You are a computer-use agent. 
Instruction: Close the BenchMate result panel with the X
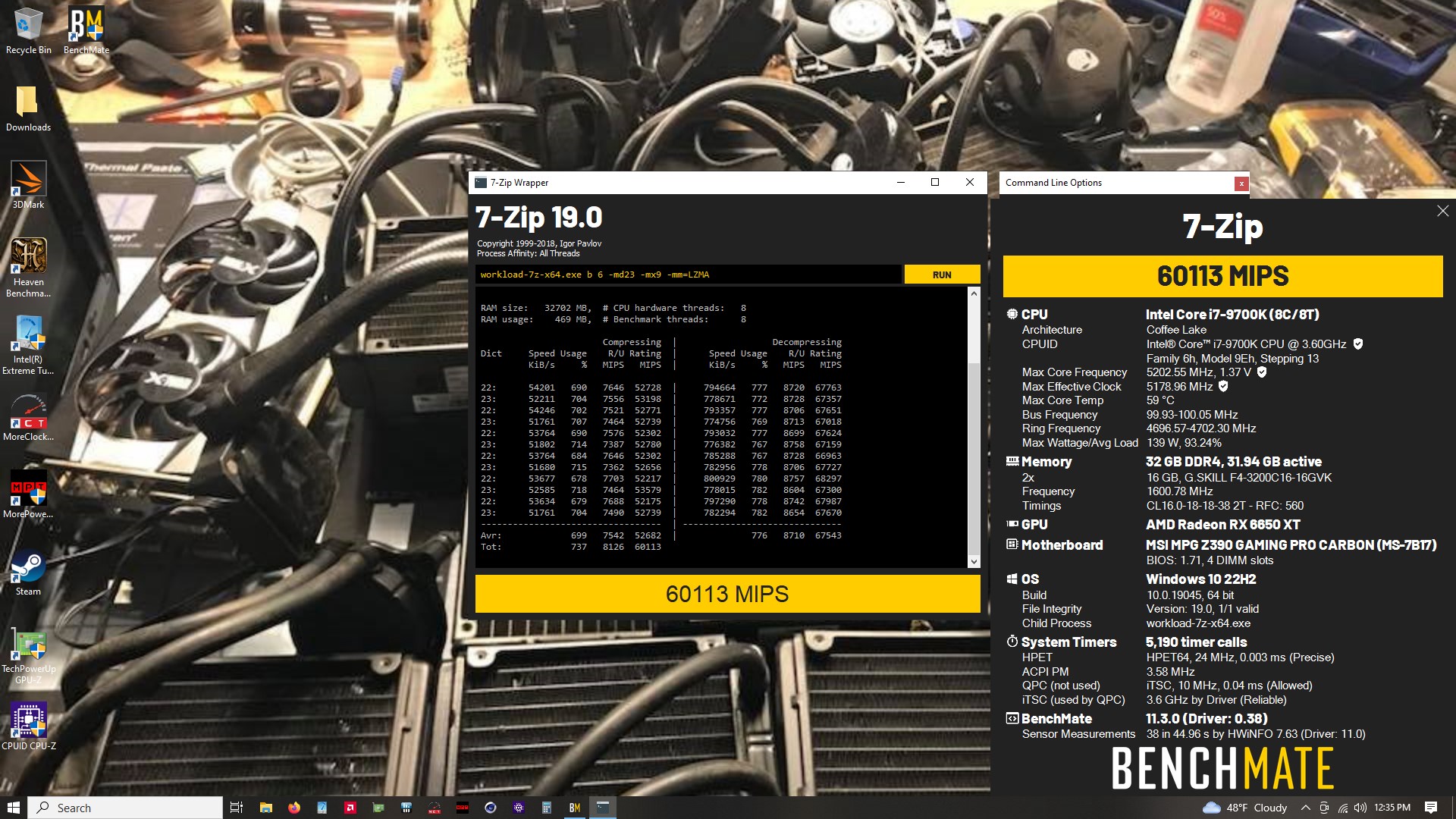click(1442, 212)
